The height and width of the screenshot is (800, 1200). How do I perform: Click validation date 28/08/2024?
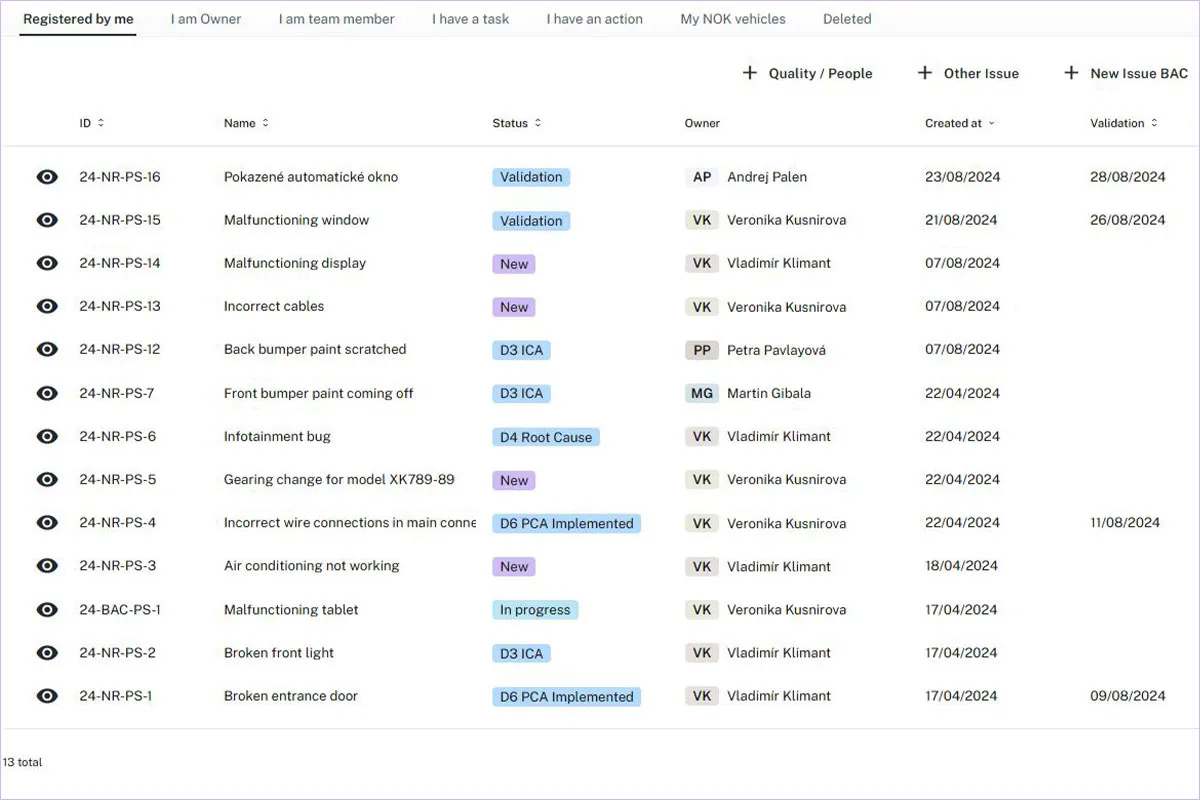tap(1128, 177)
